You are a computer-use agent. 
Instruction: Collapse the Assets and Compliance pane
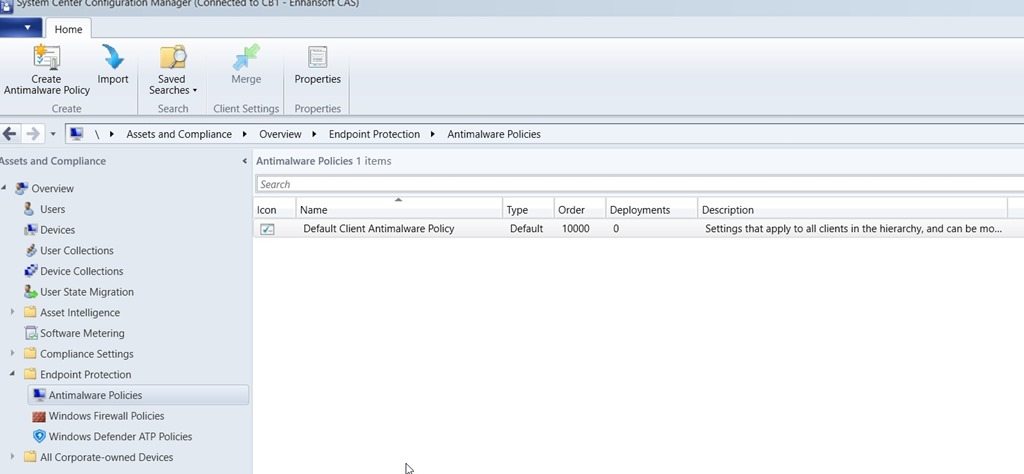point(244,161)
